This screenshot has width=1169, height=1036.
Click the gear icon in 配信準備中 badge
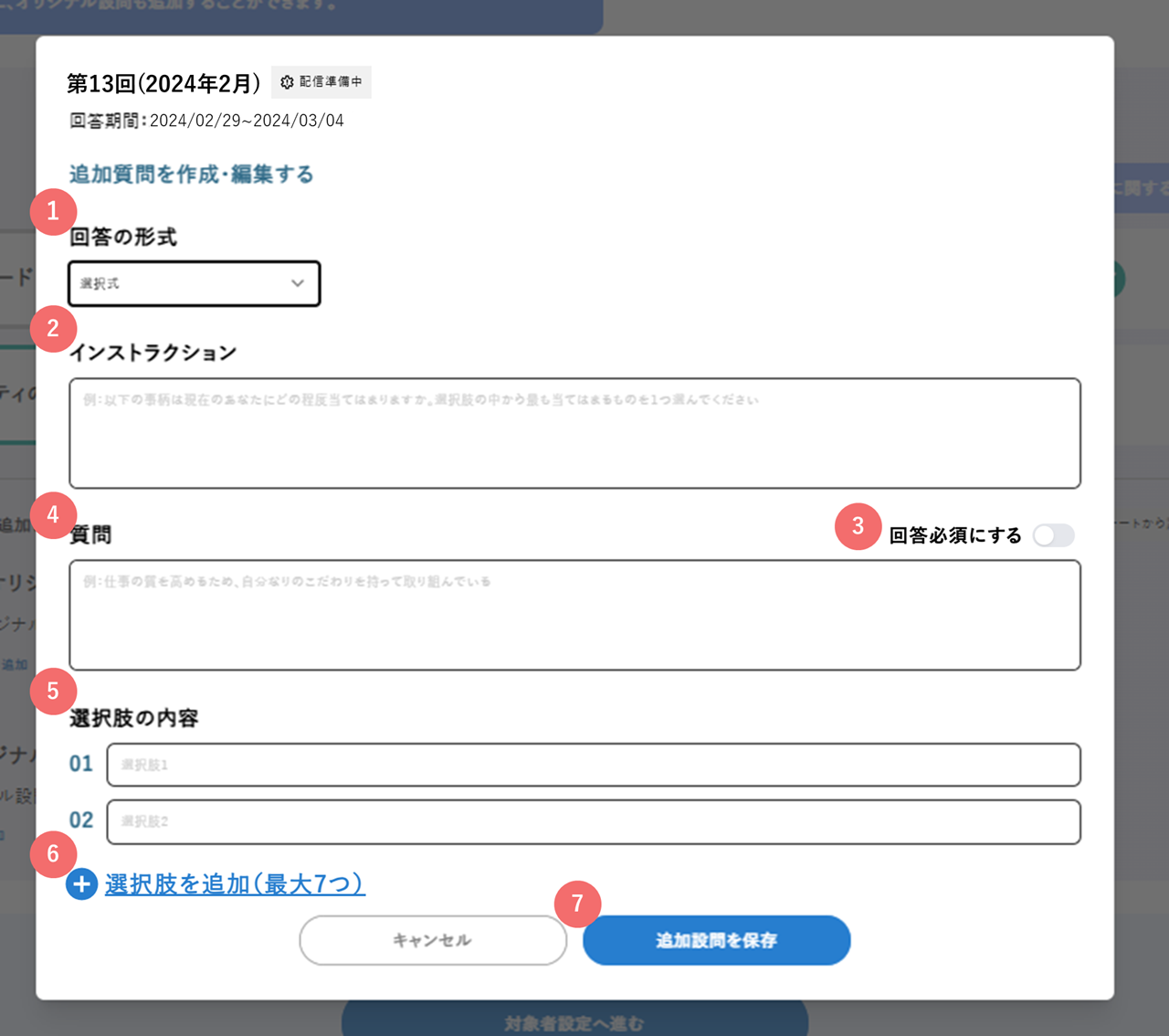pos(287,82)
